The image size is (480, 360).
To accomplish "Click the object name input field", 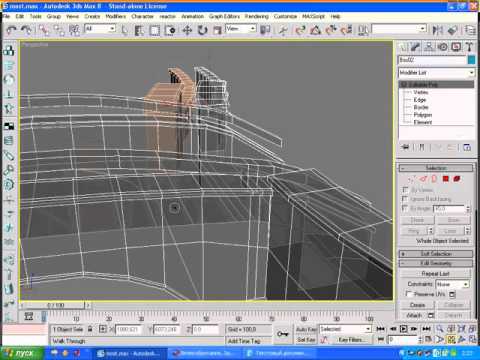I will (432, 60).
